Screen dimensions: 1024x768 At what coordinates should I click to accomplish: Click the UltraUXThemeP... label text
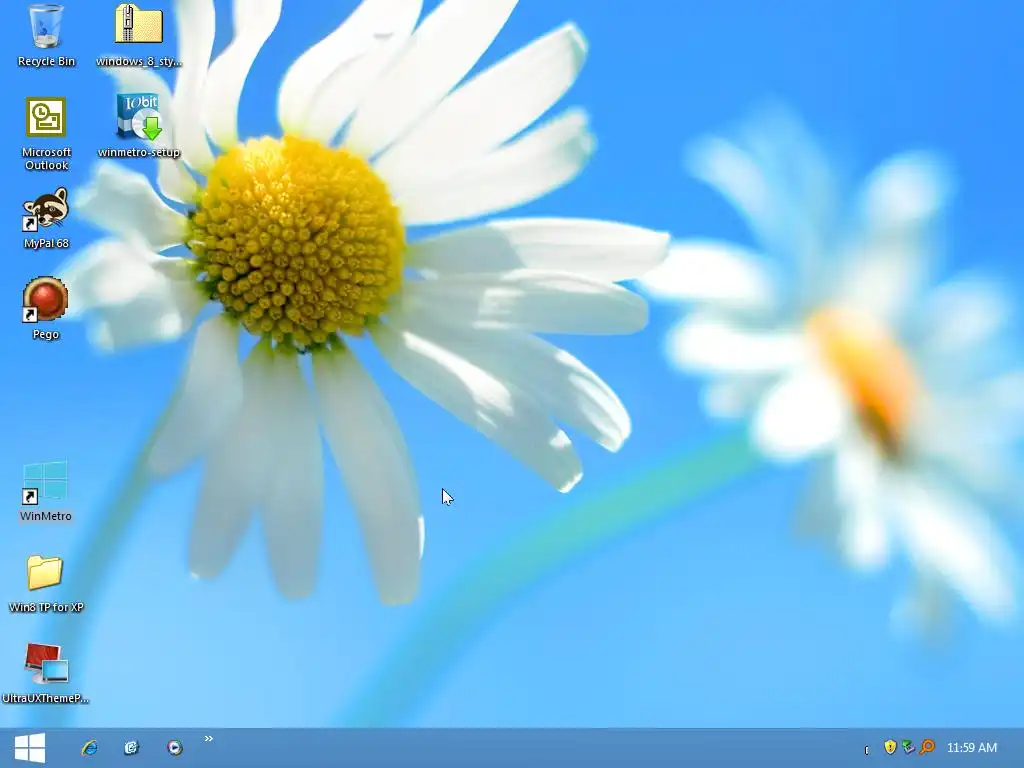46,698
